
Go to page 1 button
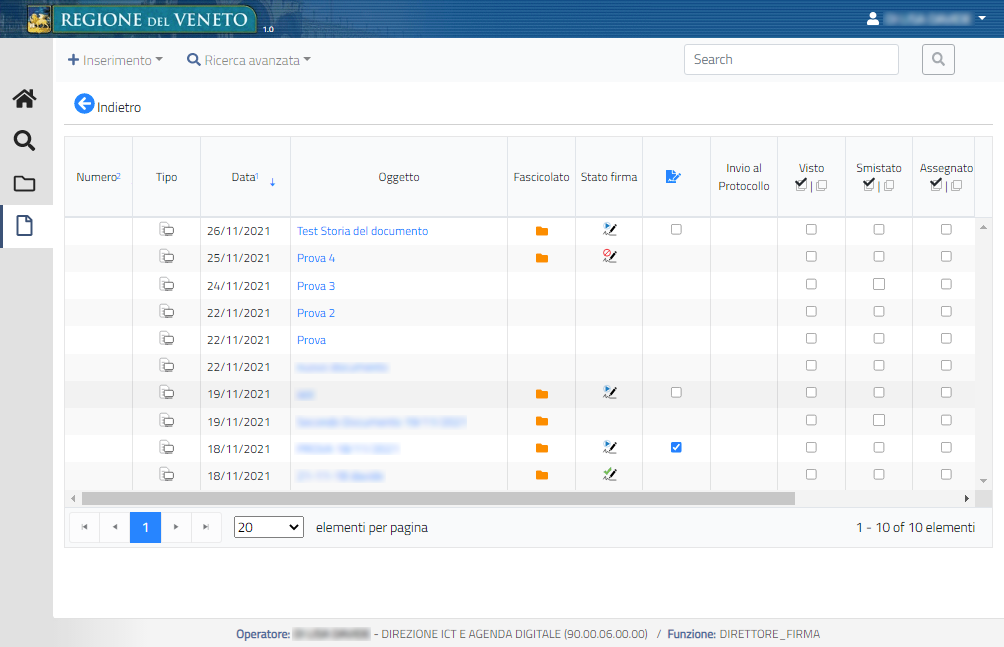click(145, 527)
